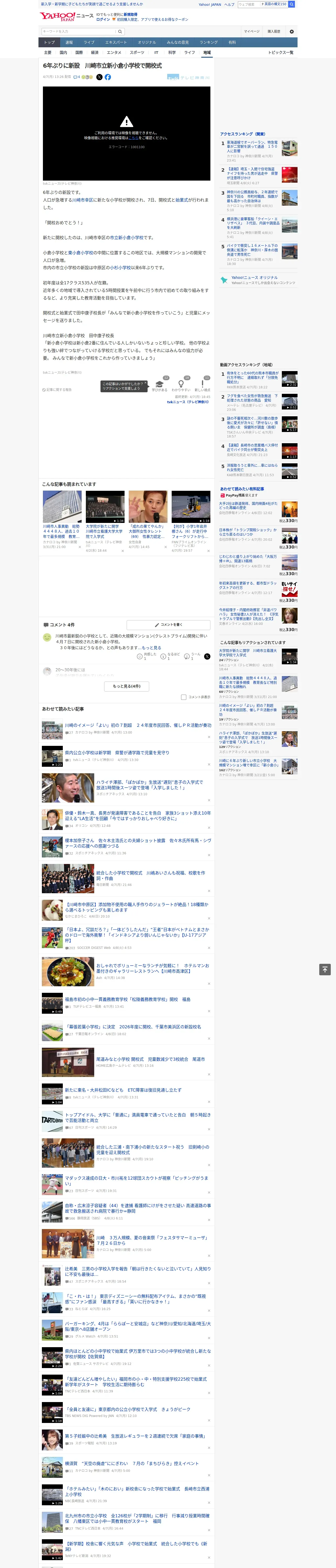
Task: Click コメントを書く button
Action: pos(169,625)
